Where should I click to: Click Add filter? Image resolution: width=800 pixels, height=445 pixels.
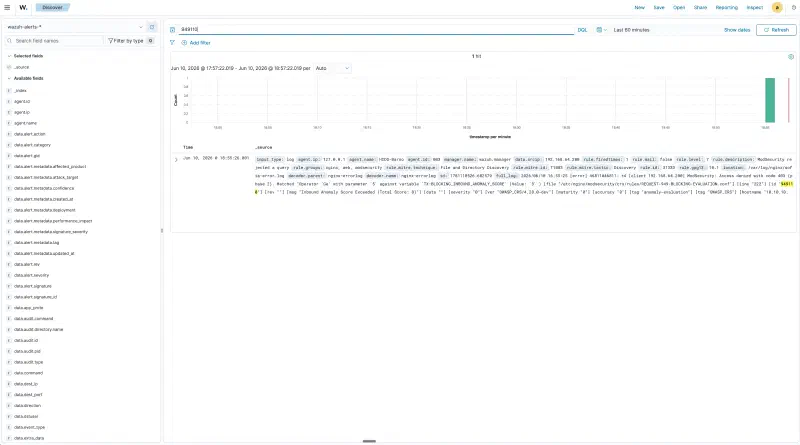click(x=196, y=43)
